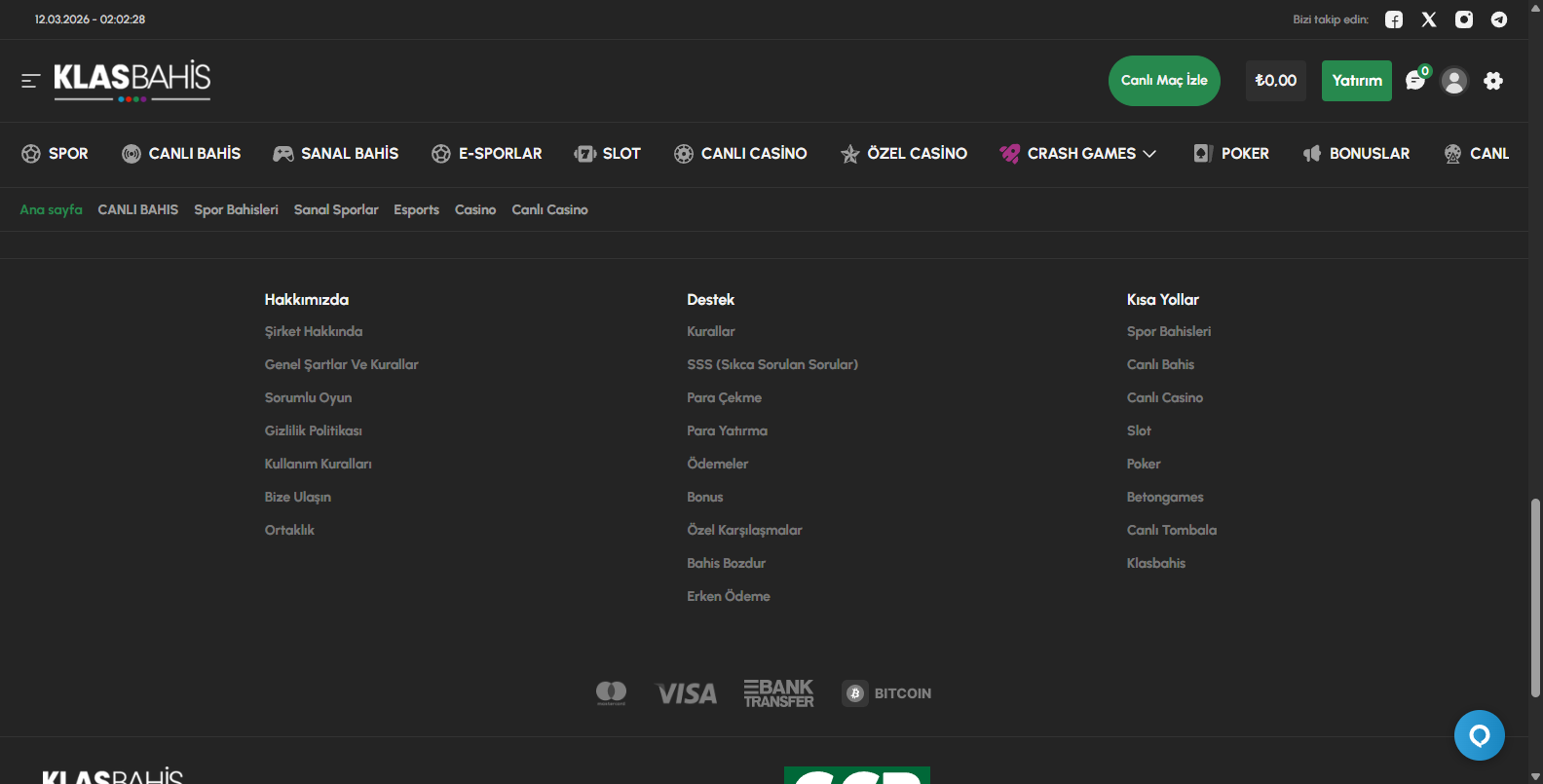Image resolution: width=1543 pixels, height=784 pixels.
Task: Open the Gizlilik Politikası footer link
Action: (313, 430)
